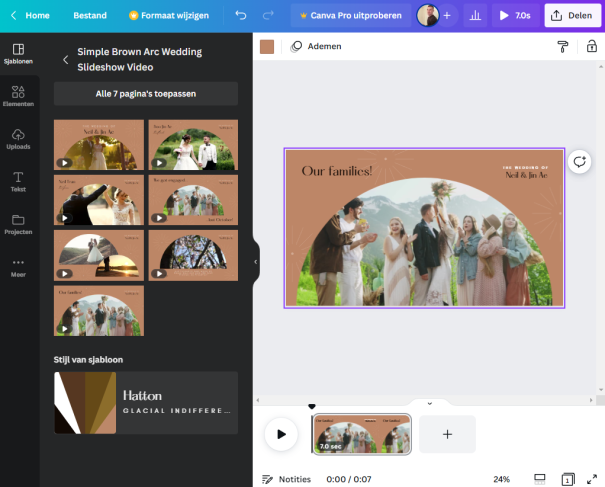Click the family photo on canvas
This screenshot has height=487, width=605.
click(424, 242)
